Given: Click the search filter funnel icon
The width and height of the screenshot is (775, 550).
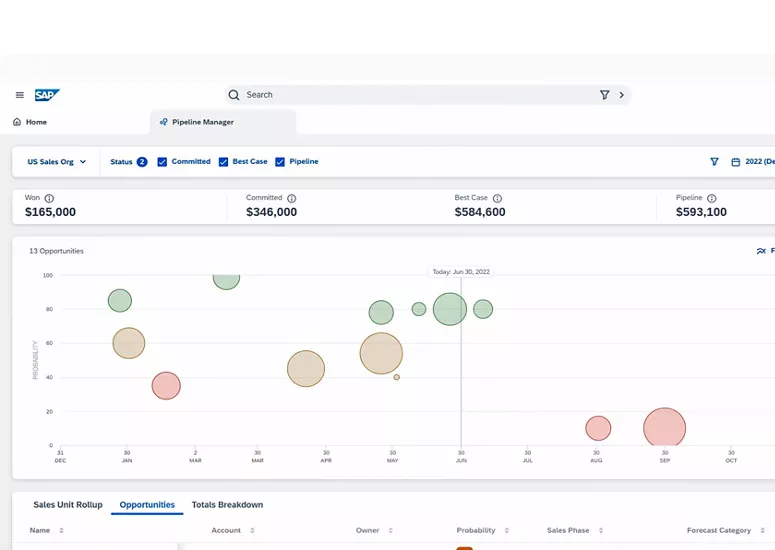Looking at the screenshot, I should pyautogui.click(x=604, y=95).
